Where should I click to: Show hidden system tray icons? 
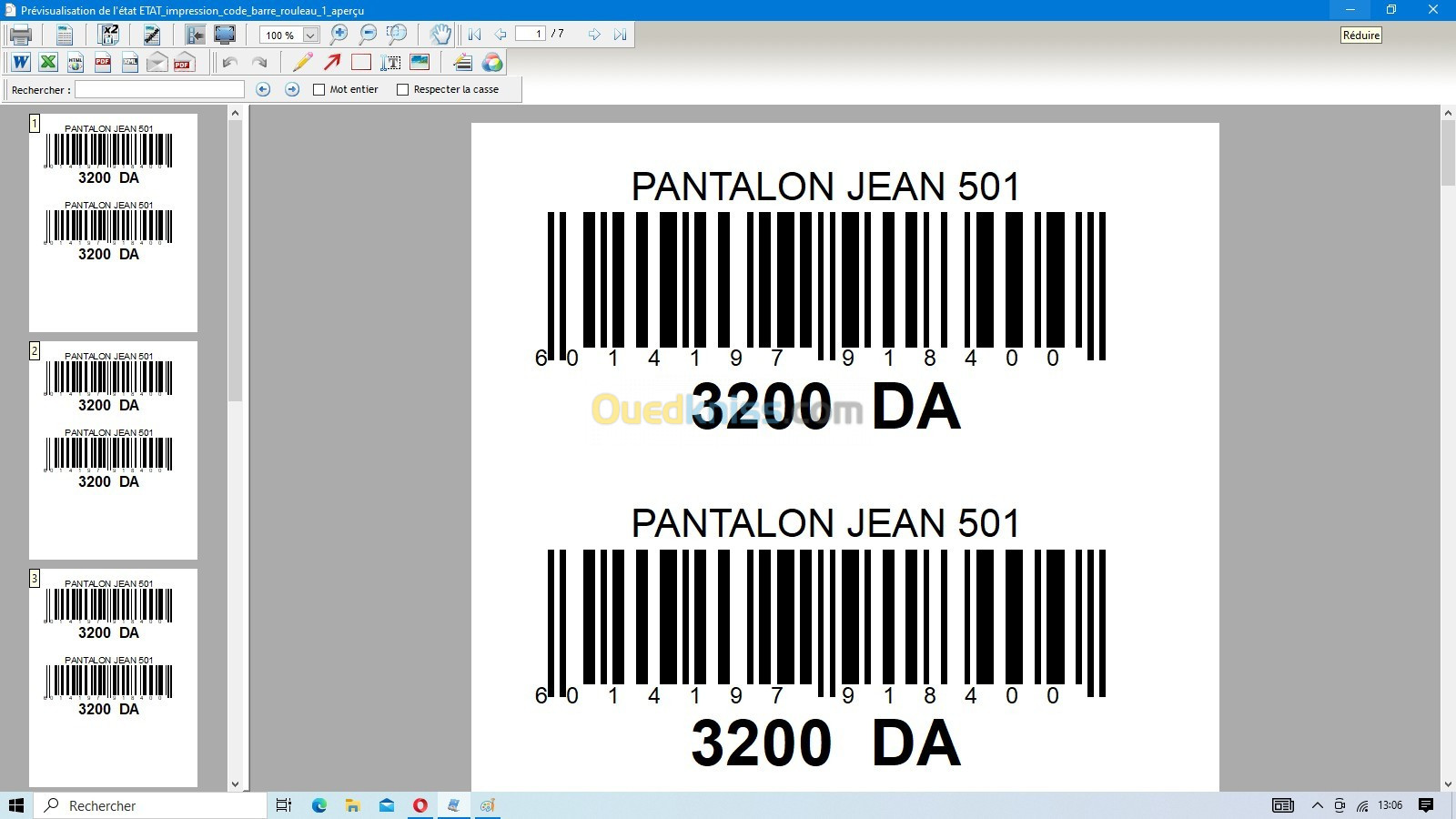point(1317,805)
